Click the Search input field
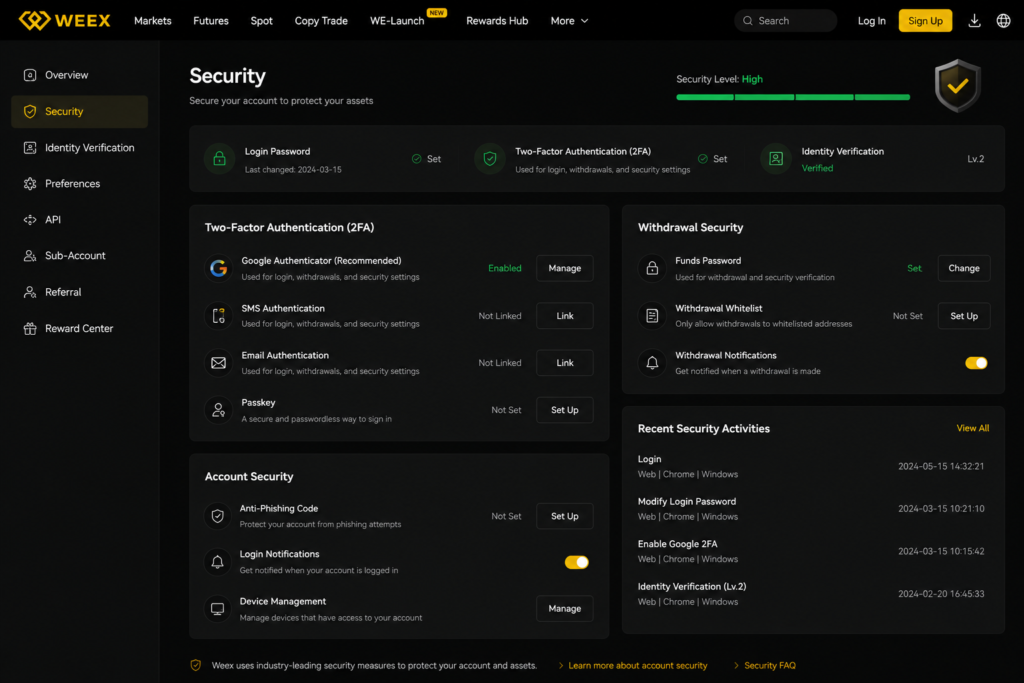The image size is (1024, 683). pos(785,21)
